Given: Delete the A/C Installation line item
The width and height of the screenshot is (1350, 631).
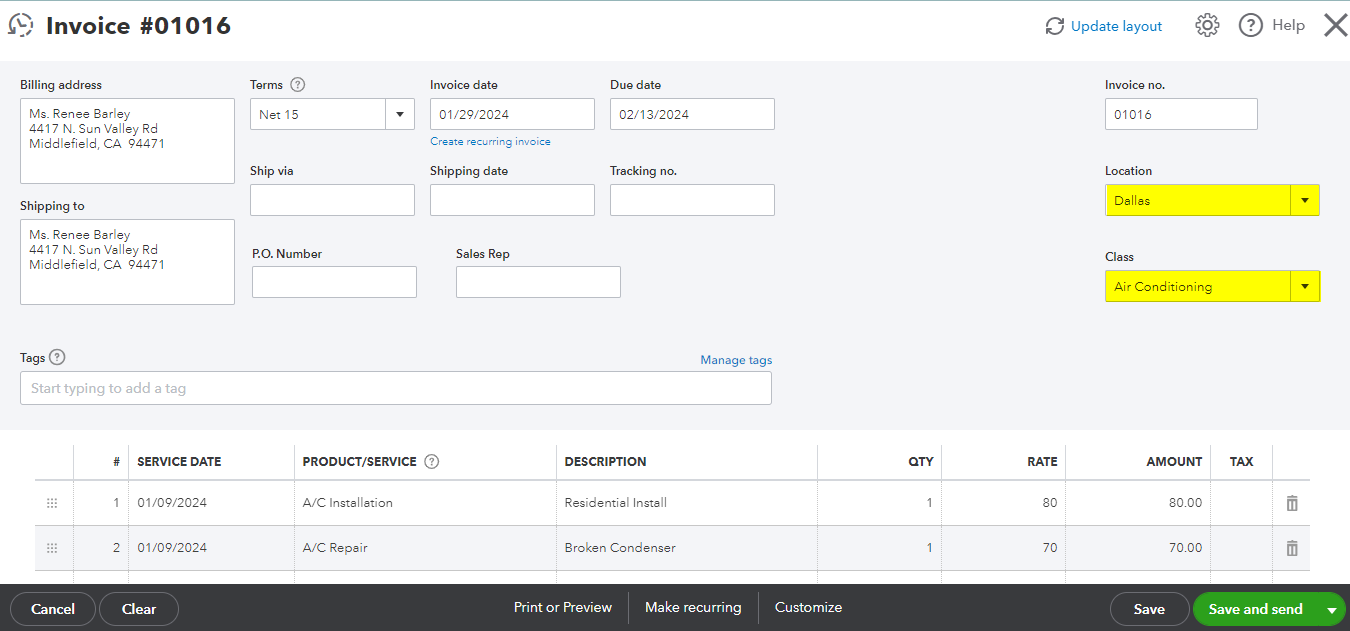Looking at the screenshot, I should [1291, 503].
